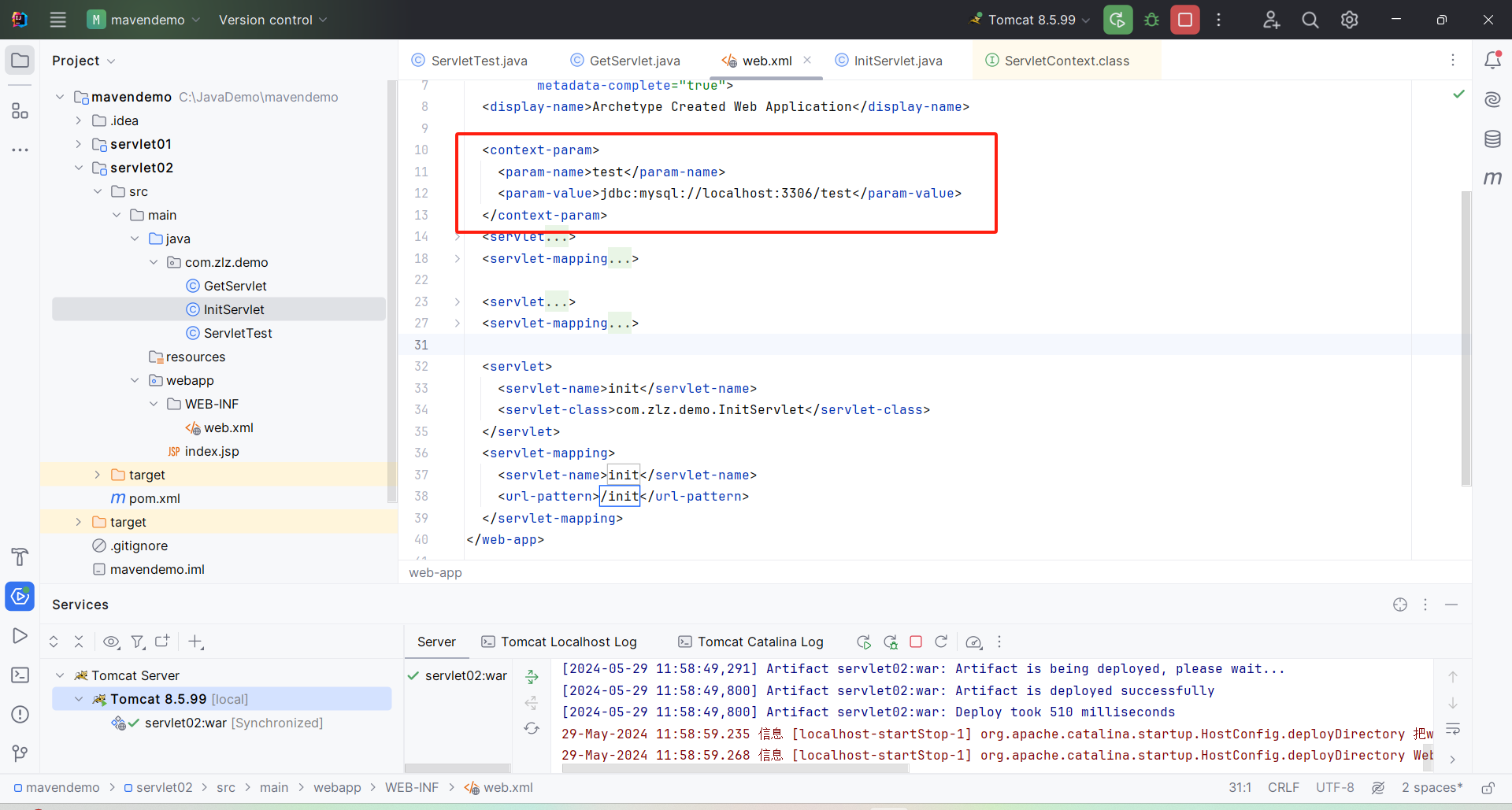Start debugging with the bug icon
Screen dimensions: 1512x810
[x=1151, y=20]
